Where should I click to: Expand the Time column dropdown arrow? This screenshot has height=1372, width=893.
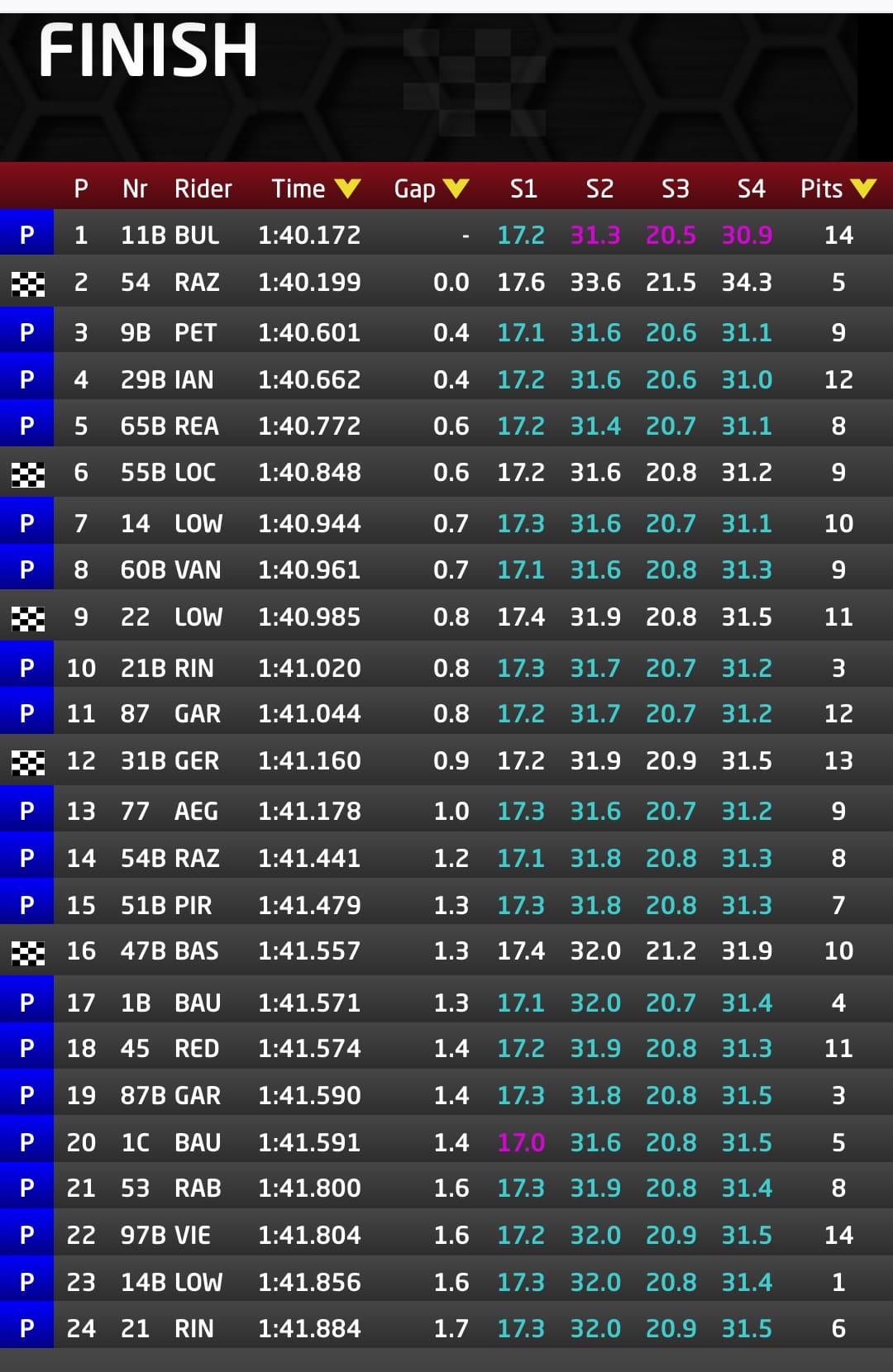[347, 189]
